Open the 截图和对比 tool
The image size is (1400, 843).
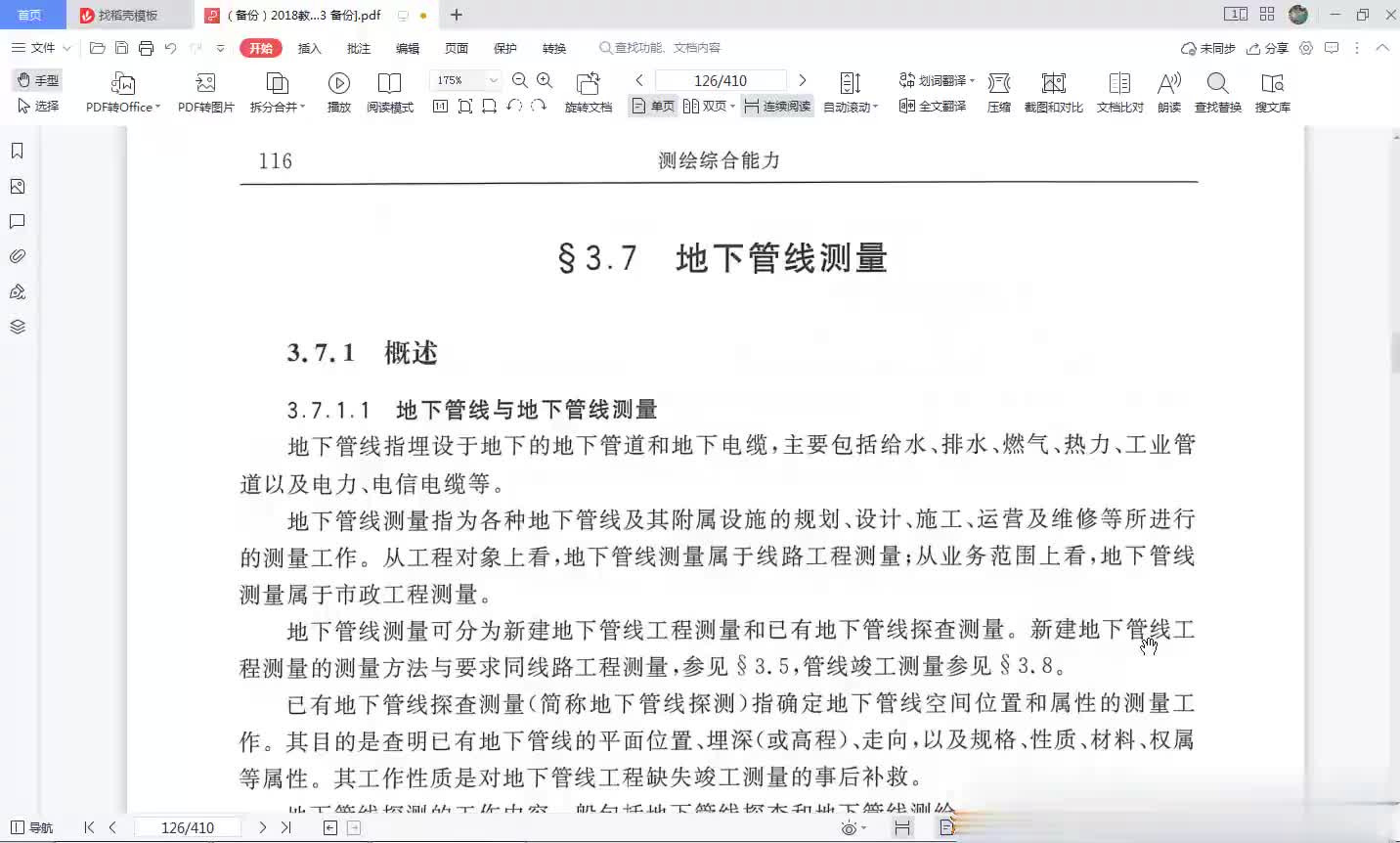(1053, 84)
